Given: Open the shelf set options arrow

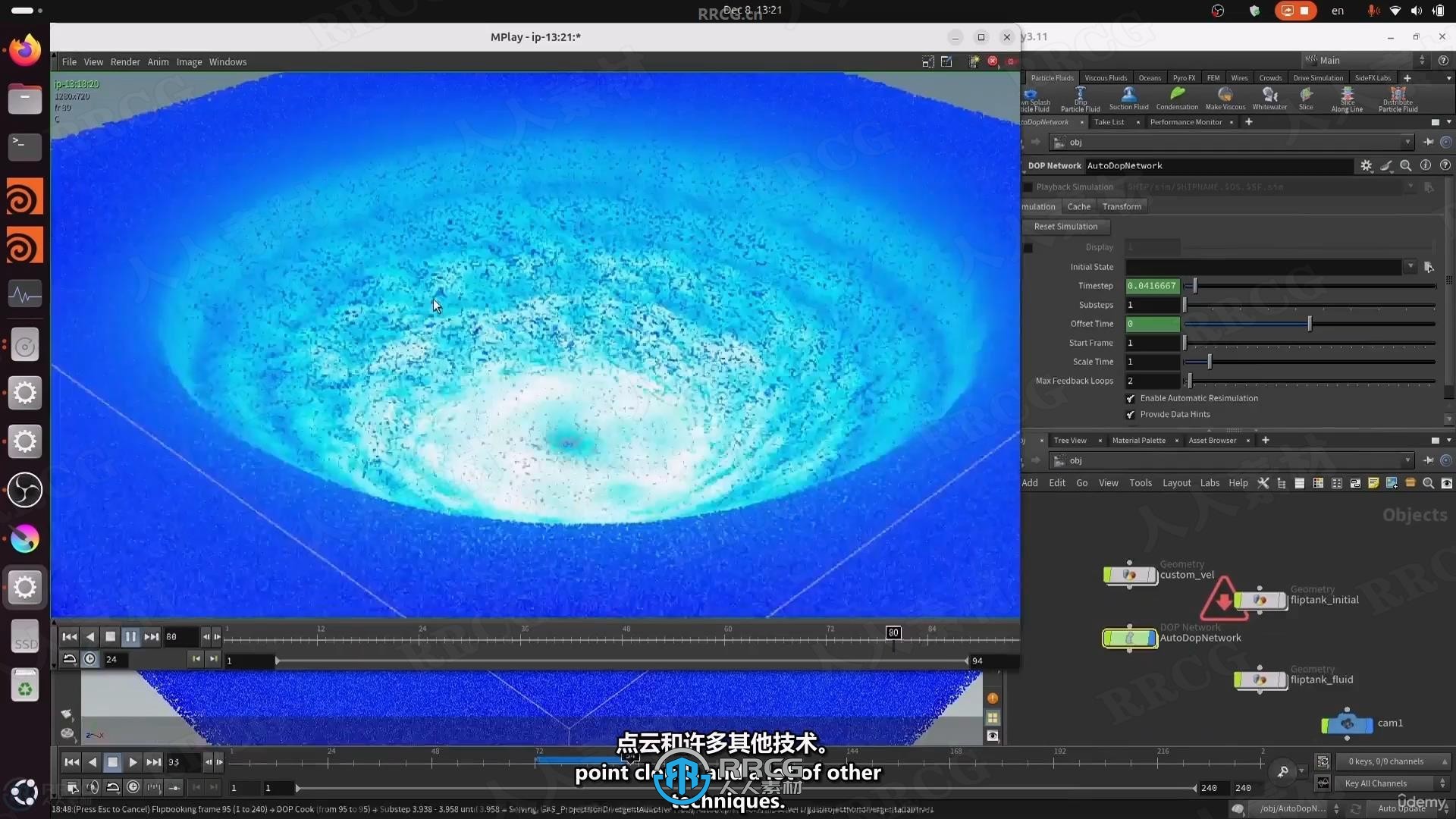Looking at the screenshot, I should pos(1448,78).
